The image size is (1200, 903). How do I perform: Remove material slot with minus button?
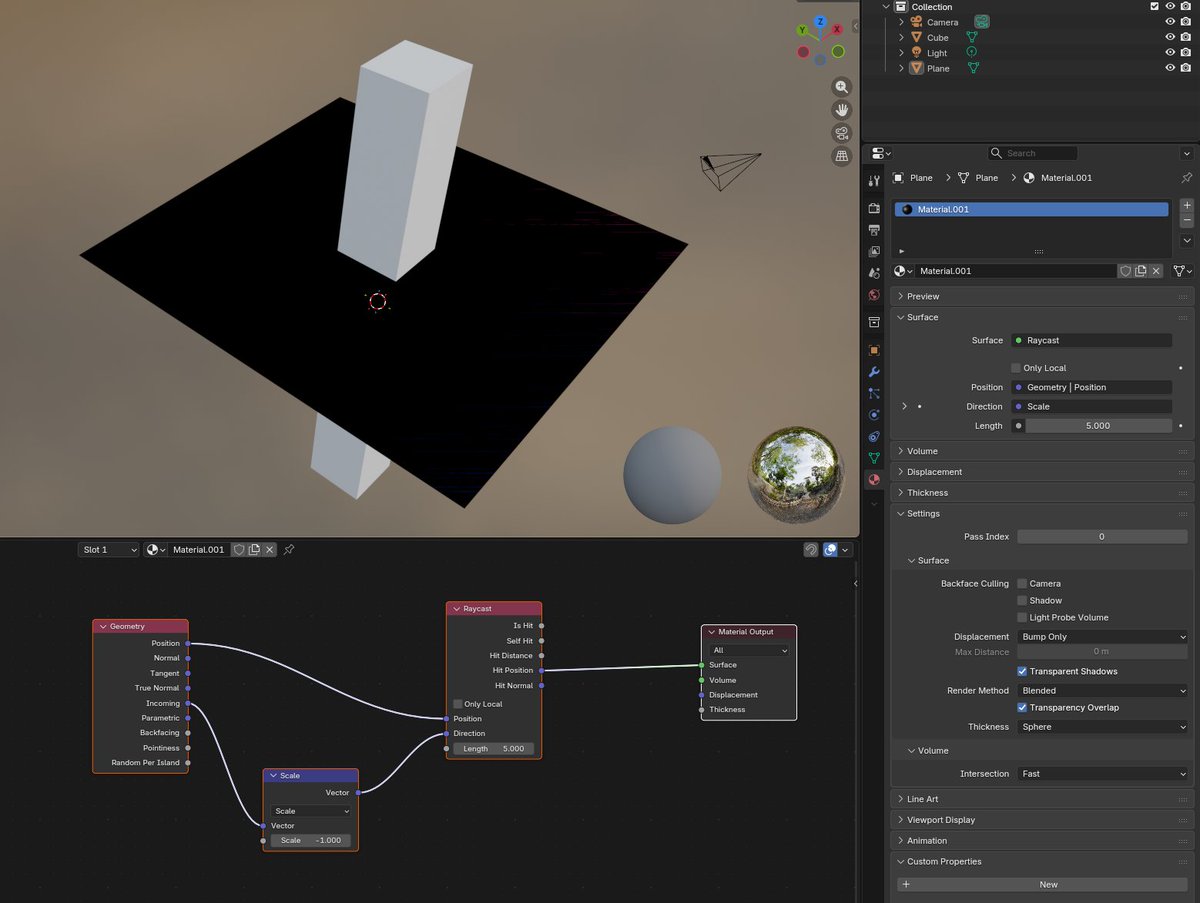[x=1187, y=220]
